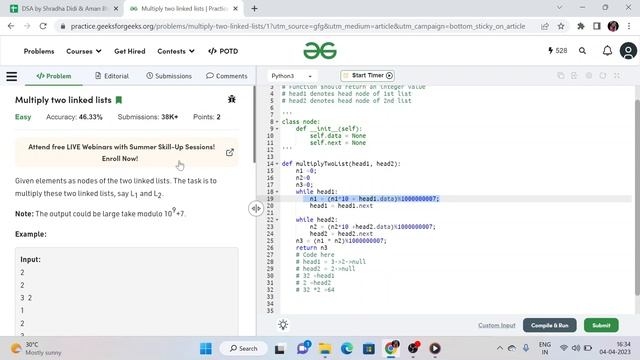Switch to the Comments tab
This screenshot has height=360, width=640.
(x=227, y=76)
